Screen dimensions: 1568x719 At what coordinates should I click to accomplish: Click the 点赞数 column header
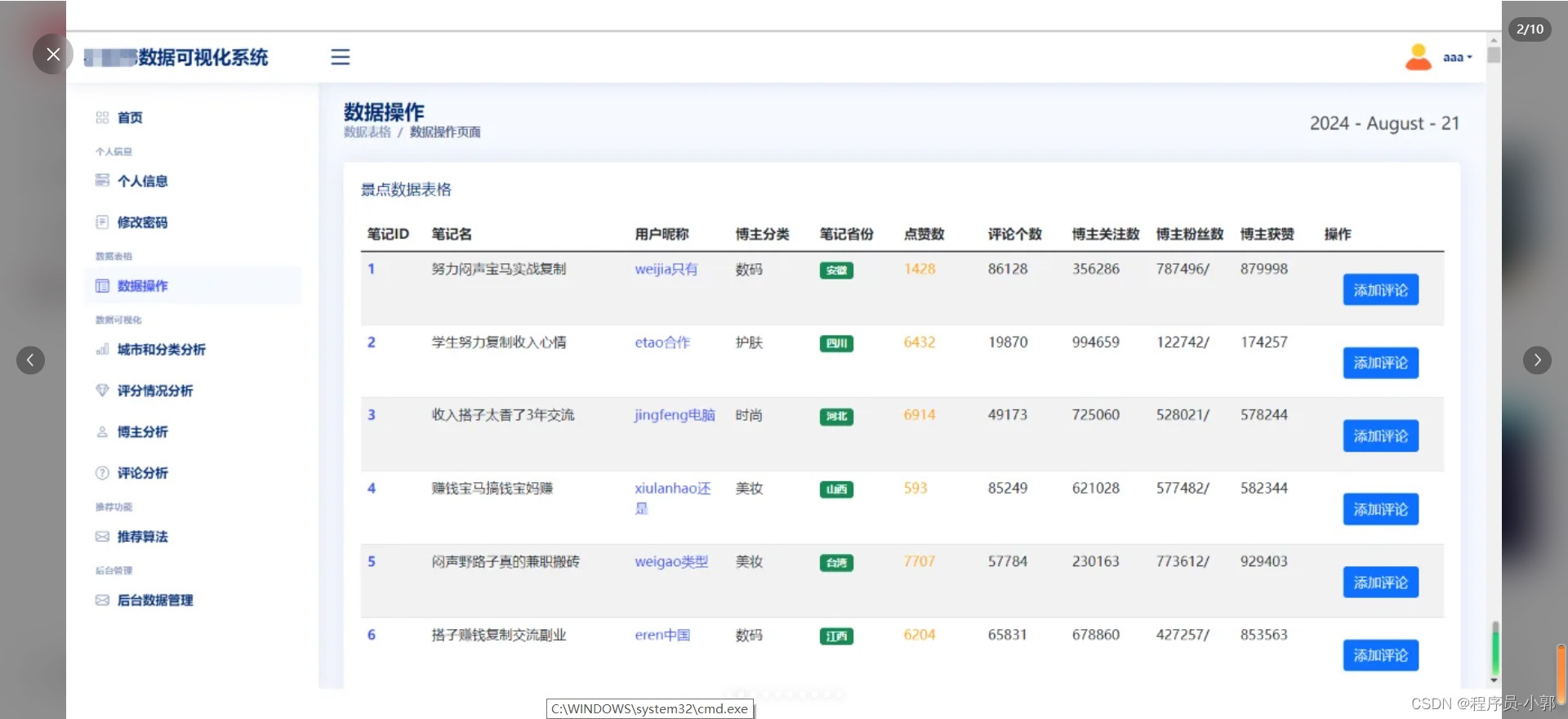[924, 234]
